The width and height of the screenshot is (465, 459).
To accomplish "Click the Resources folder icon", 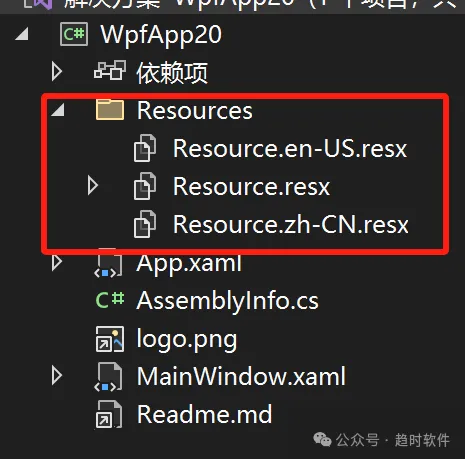I will [110, 109].
